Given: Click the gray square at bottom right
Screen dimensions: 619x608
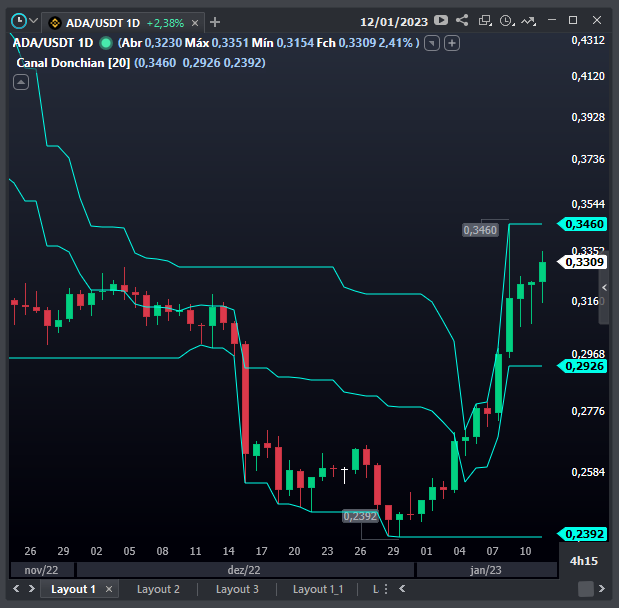Looking at the screenshot, I should tap(586, 589).
